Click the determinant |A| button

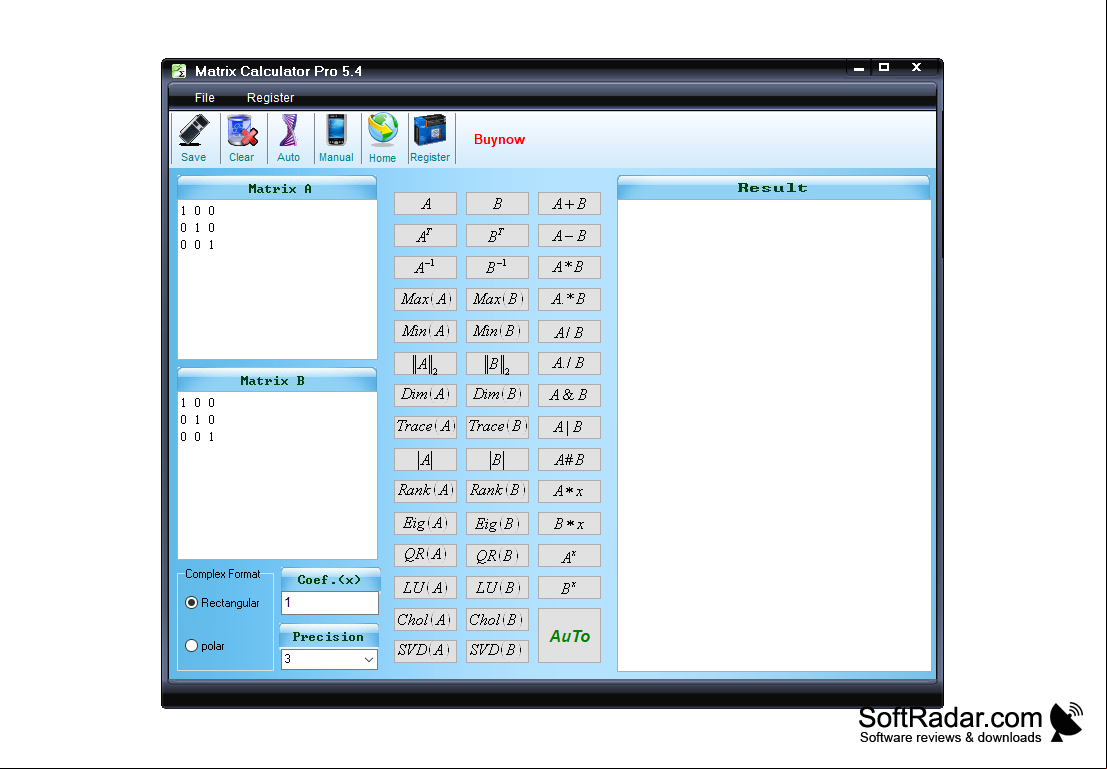(425, 459)
